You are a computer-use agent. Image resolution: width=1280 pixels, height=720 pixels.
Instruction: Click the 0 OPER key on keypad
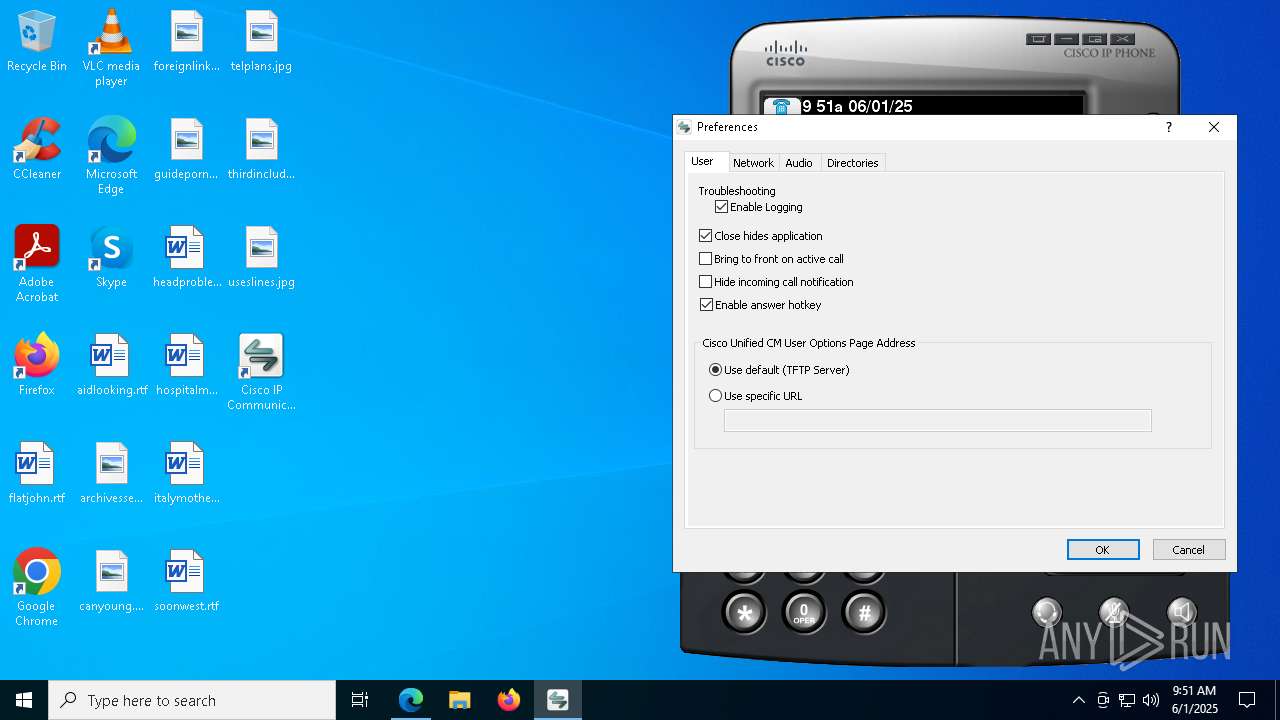tap(804, 613)
